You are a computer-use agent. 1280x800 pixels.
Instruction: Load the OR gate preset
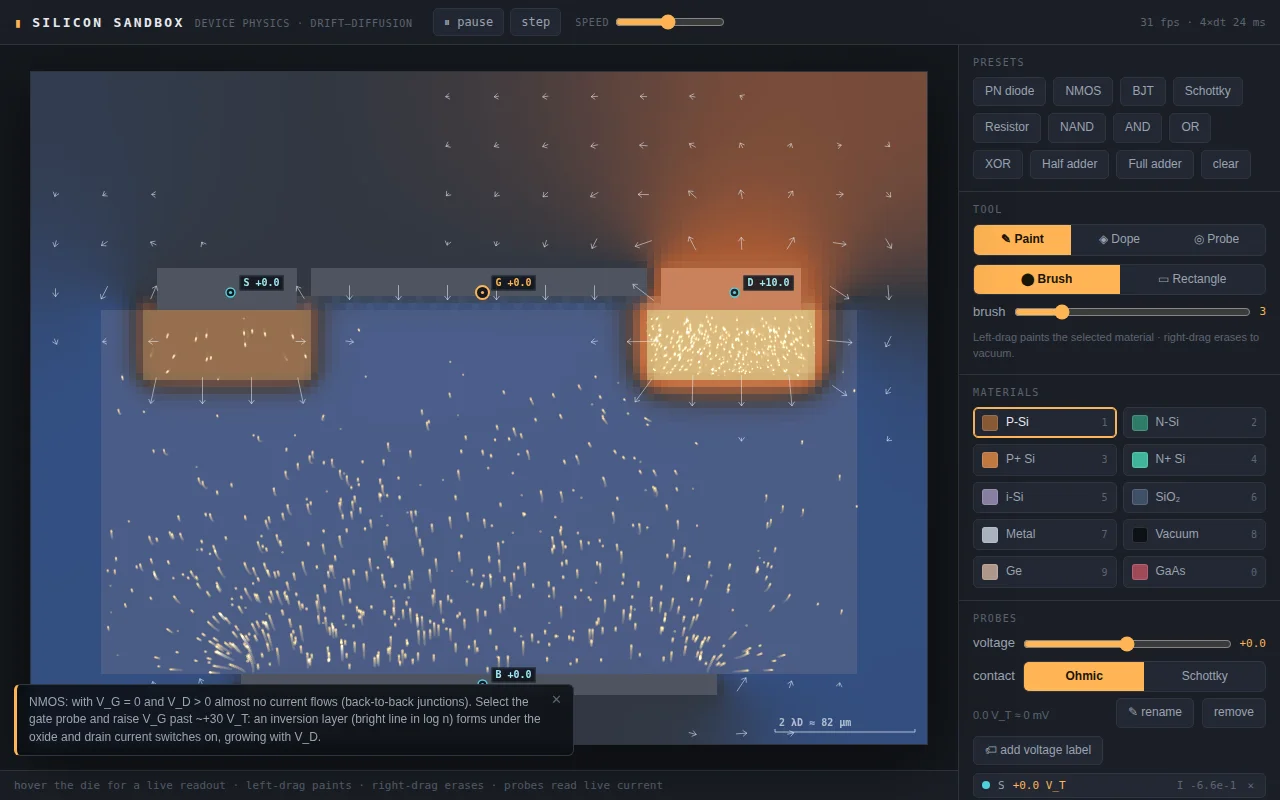[1190, 127]
